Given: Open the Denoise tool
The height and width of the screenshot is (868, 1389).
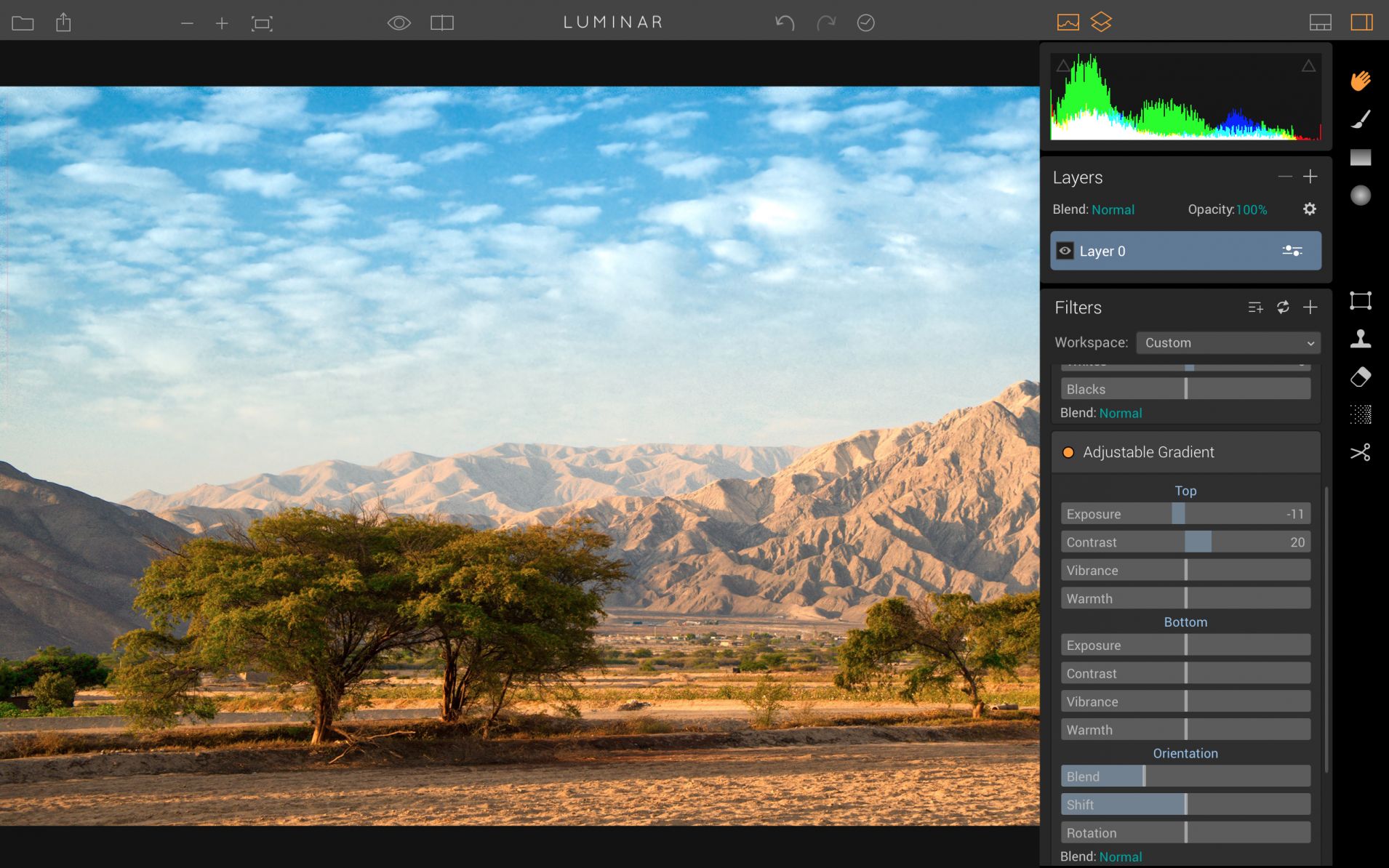Looking at the screenshot, I should click(x=1360, y=414).
